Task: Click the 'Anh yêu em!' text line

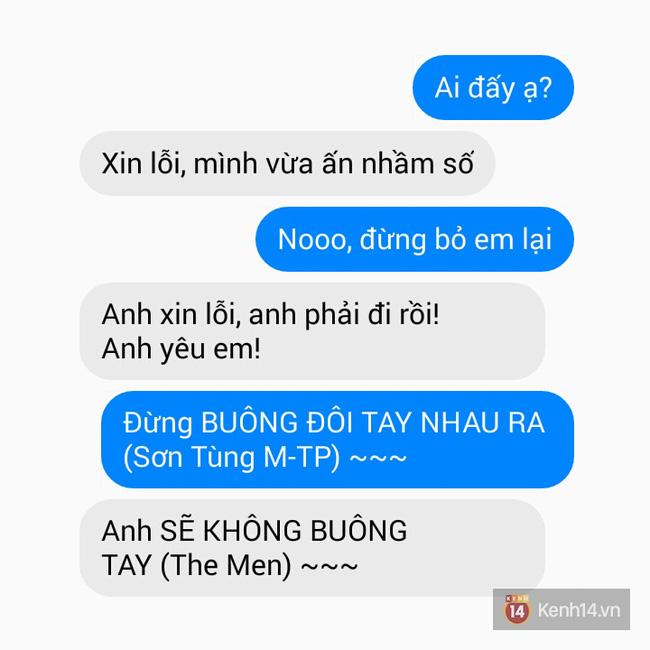Action: (181, 349)
